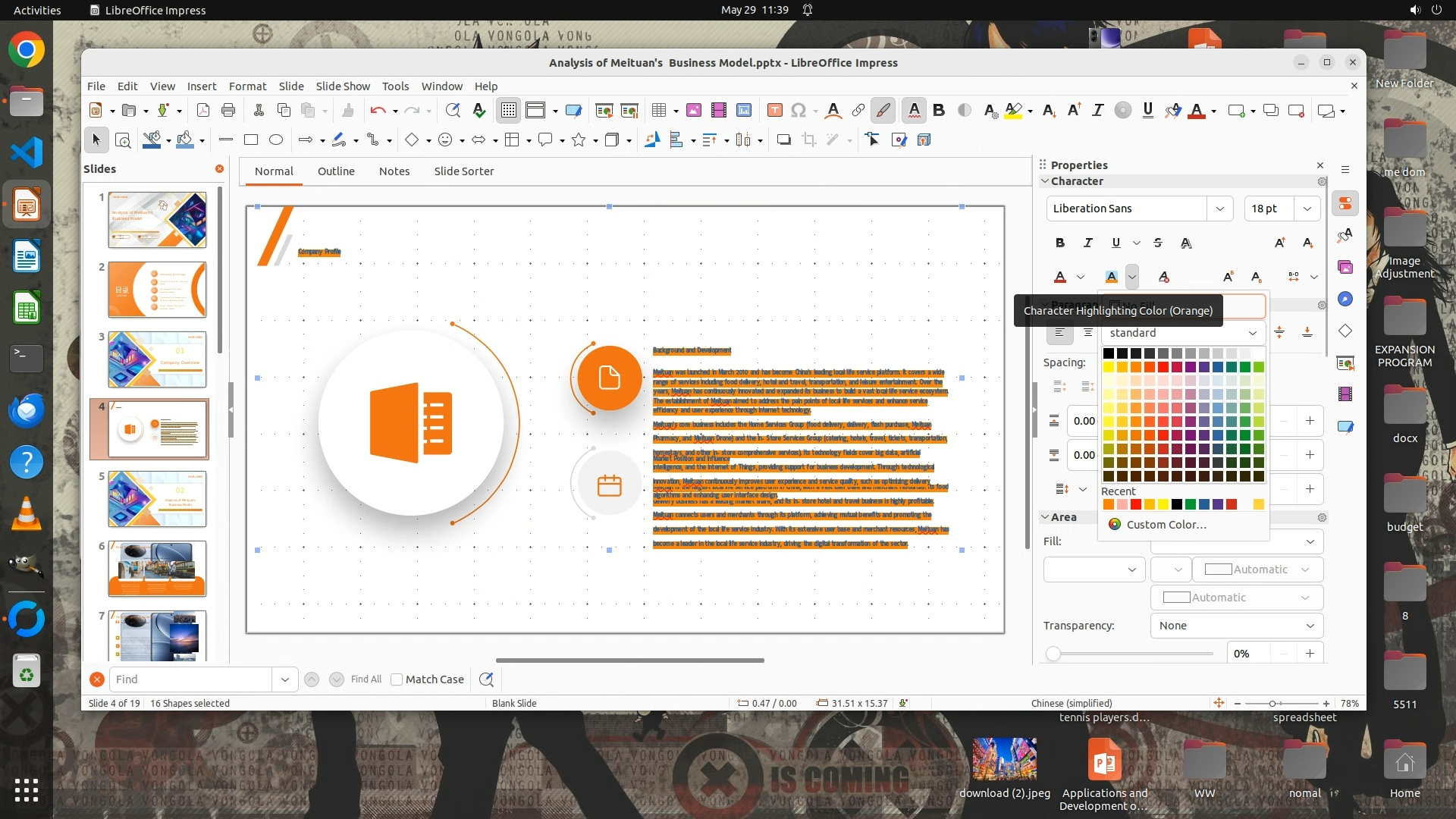The width and height of the screenshot is (1456, 819).
Task: Toggle Display Grid toolbar button
Action: point(508,111)
